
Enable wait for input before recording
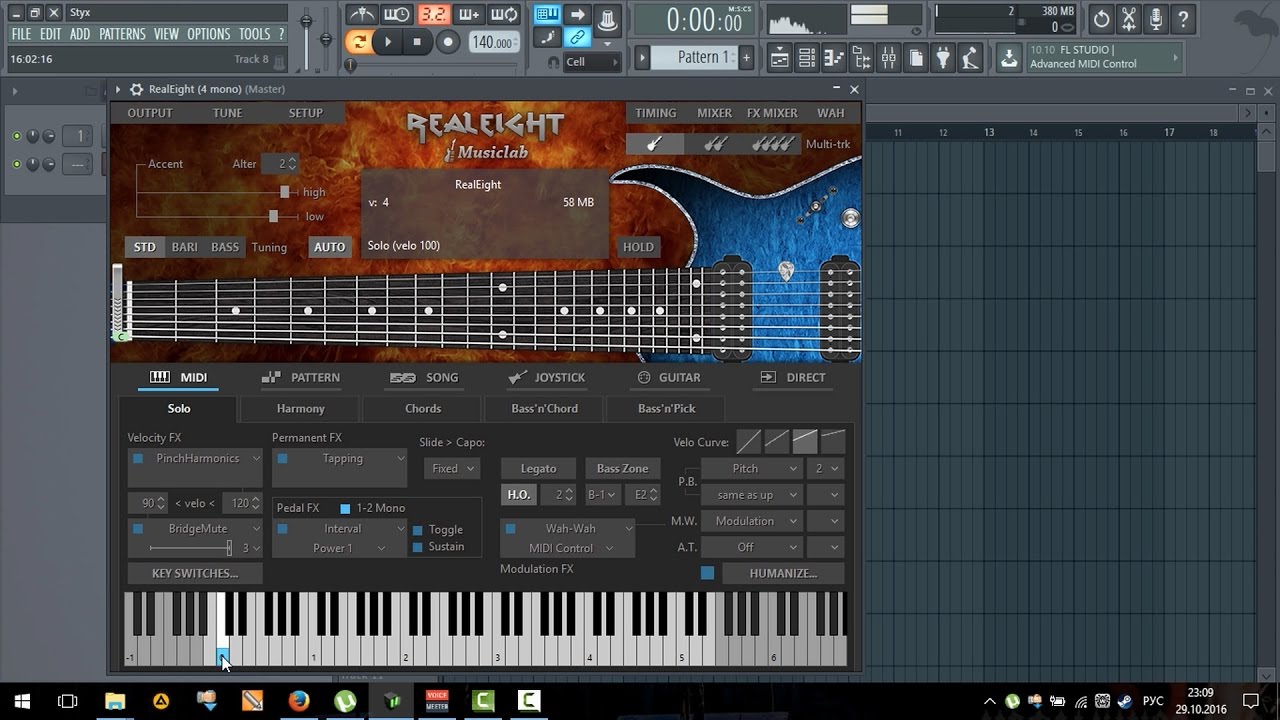pyautogui.click(x=397, y=15)
